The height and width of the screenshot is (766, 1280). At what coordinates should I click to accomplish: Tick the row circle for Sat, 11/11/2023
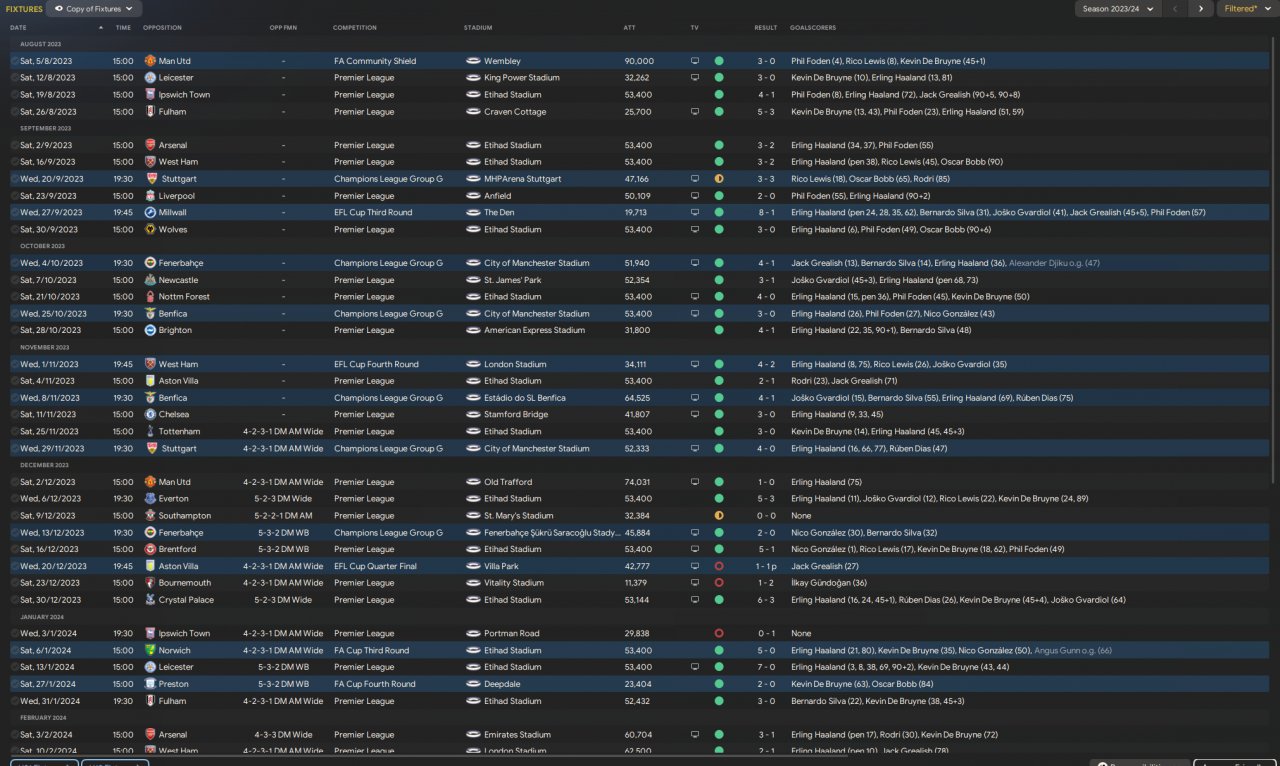click(14, 414)
